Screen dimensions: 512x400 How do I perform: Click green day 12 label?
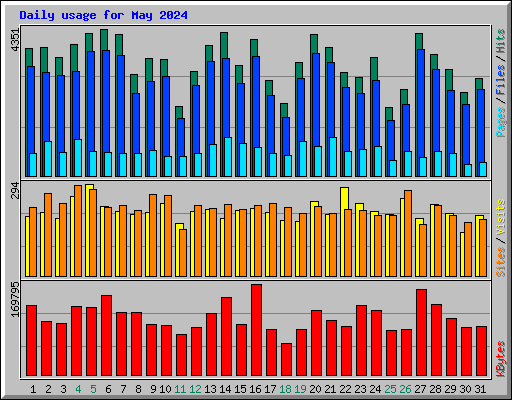(195, 389)
